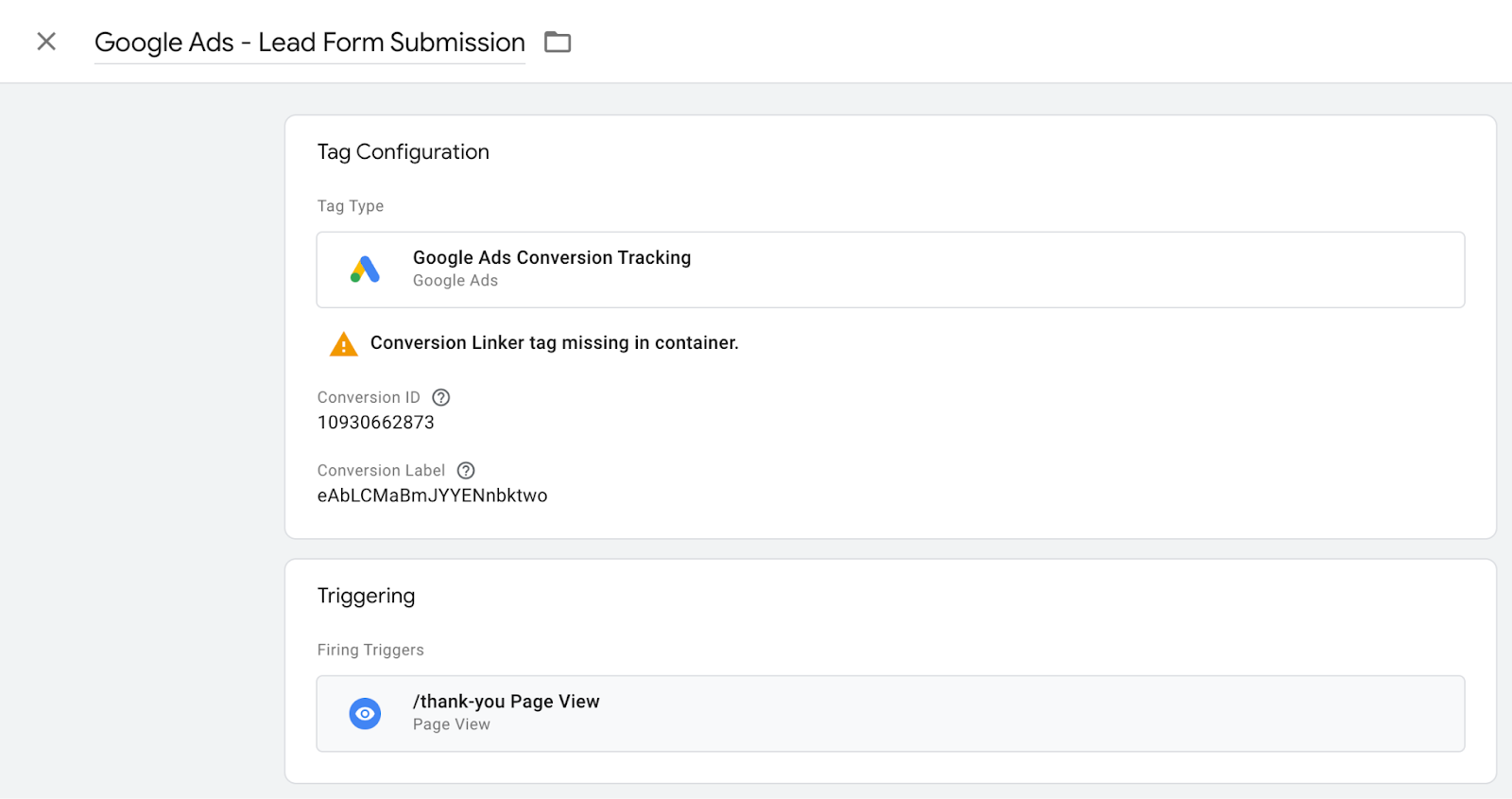Select label value eAbLCMaBmJYYENnbktwo
1512x799 pixels.
click(433, 495)
